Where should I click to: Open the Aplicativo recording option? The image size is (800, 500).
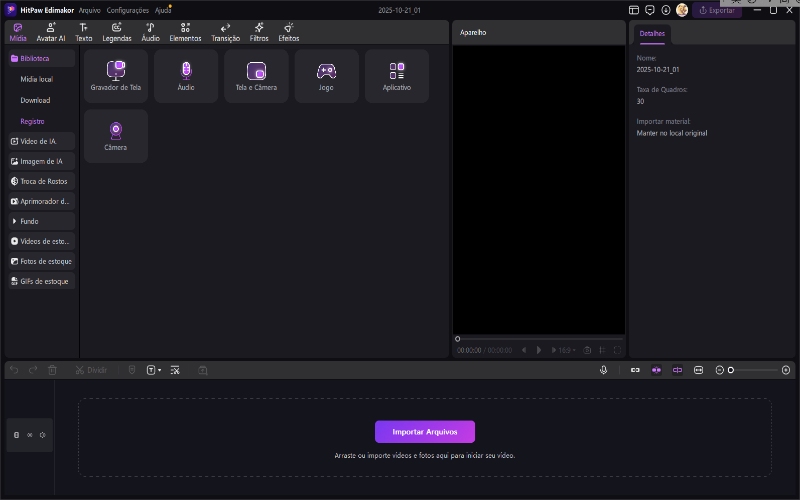click(x=396, y=75)
